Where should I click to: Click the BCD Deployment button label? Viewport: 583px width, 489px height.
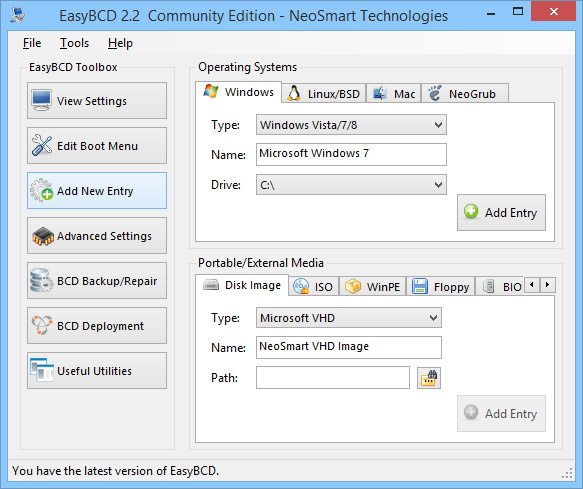tap(100, 326)
